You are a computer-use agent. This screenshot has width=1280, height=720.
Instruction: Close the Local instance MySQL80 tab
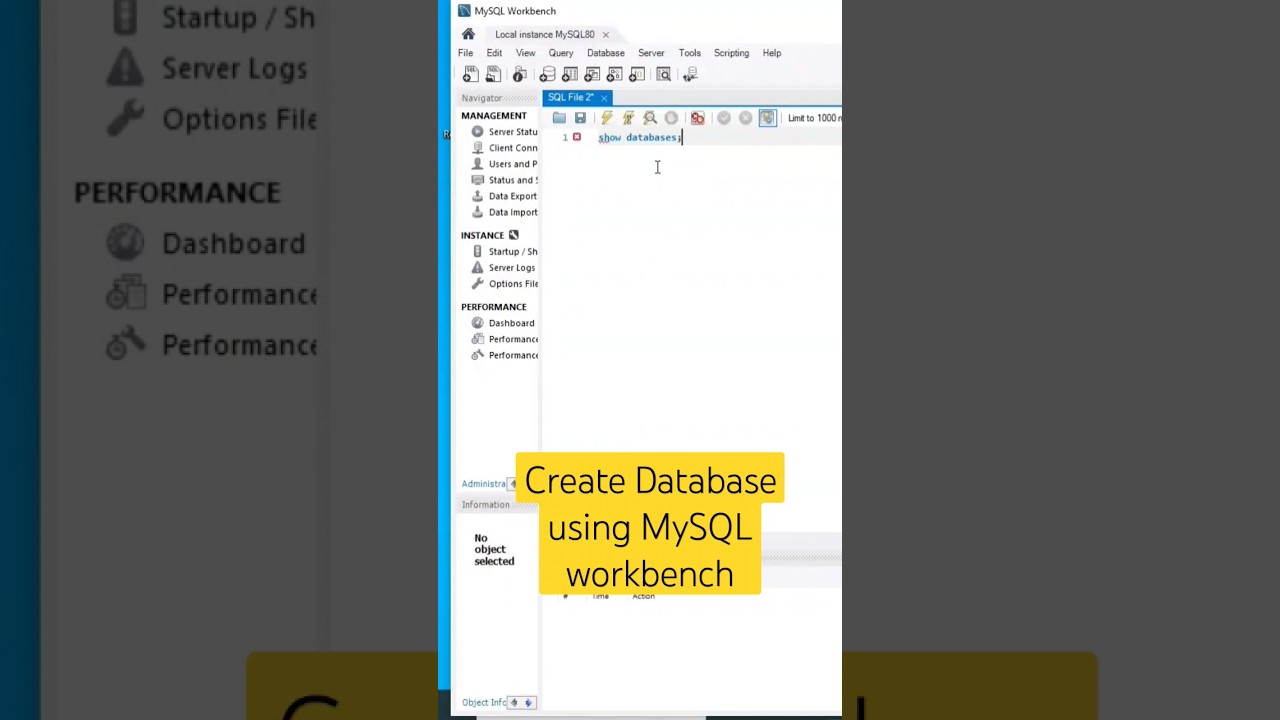click(x=605, y=35)
